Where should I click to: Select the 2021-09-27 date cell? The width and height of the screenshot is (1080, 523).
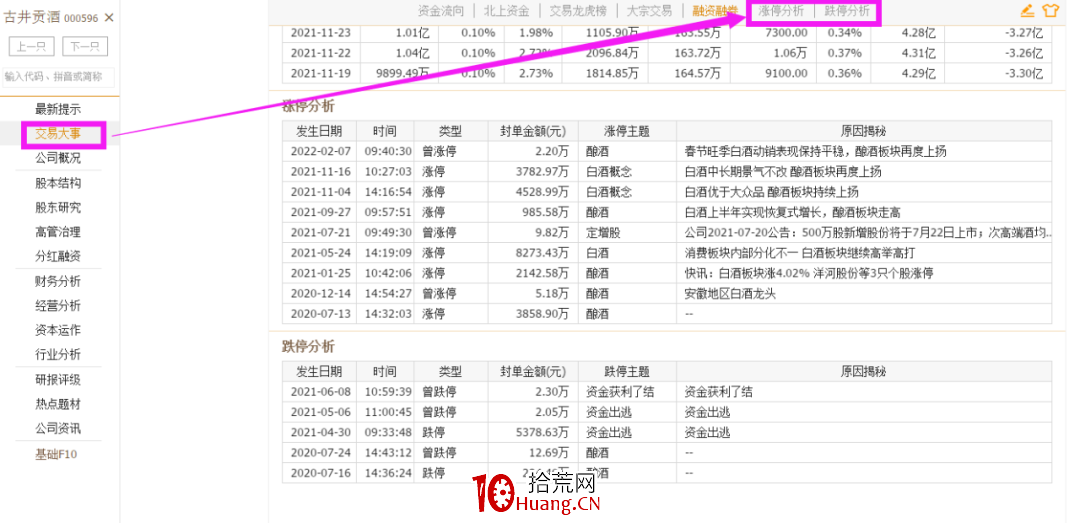point(320,212)
